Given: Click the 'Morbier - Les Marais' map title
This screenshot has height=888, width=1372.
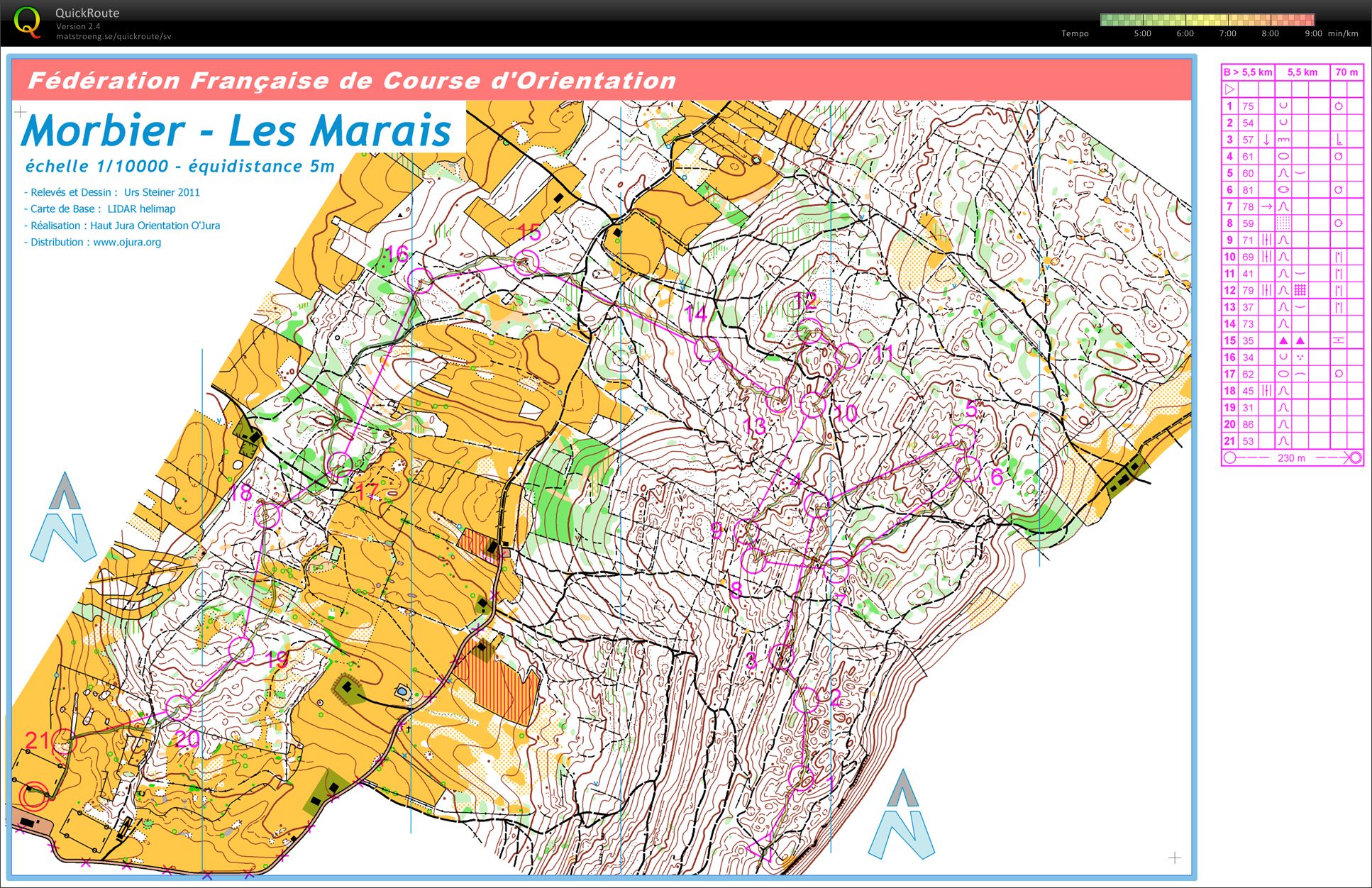Looking at the screenshot, I should coord(237,131).
